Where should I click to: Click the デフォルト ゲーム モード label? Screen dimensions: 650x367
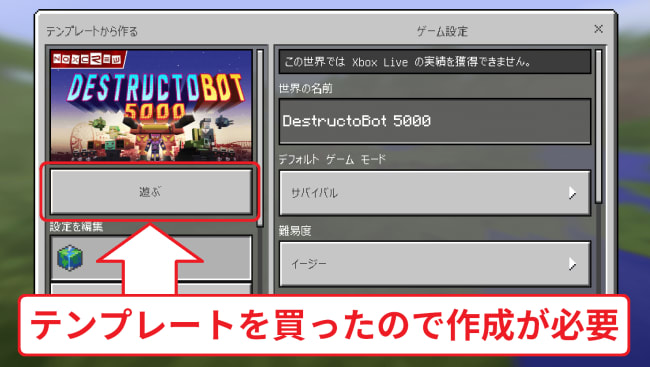332,159
